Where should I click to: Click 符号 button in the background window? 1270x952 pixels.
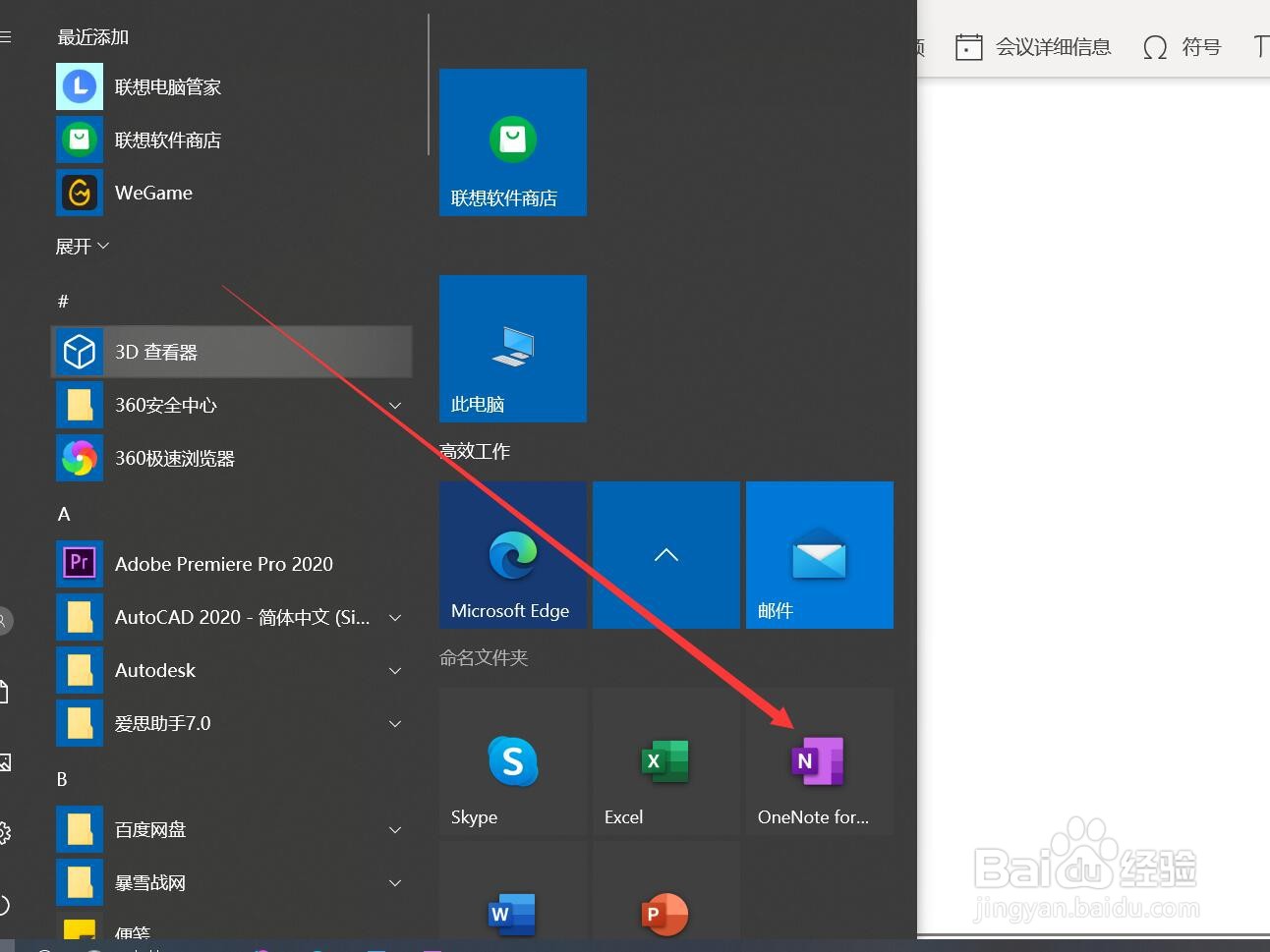tap(1182, 46)
